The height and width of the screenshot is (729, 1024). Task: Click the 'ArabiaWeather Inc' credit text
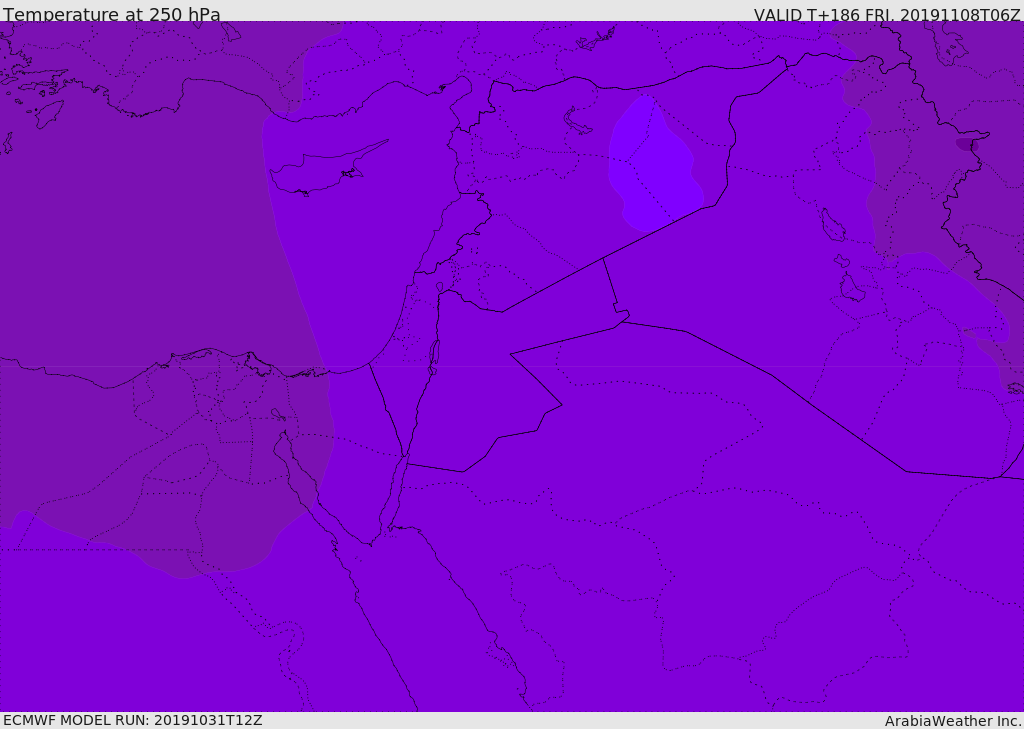pos(952,721)
